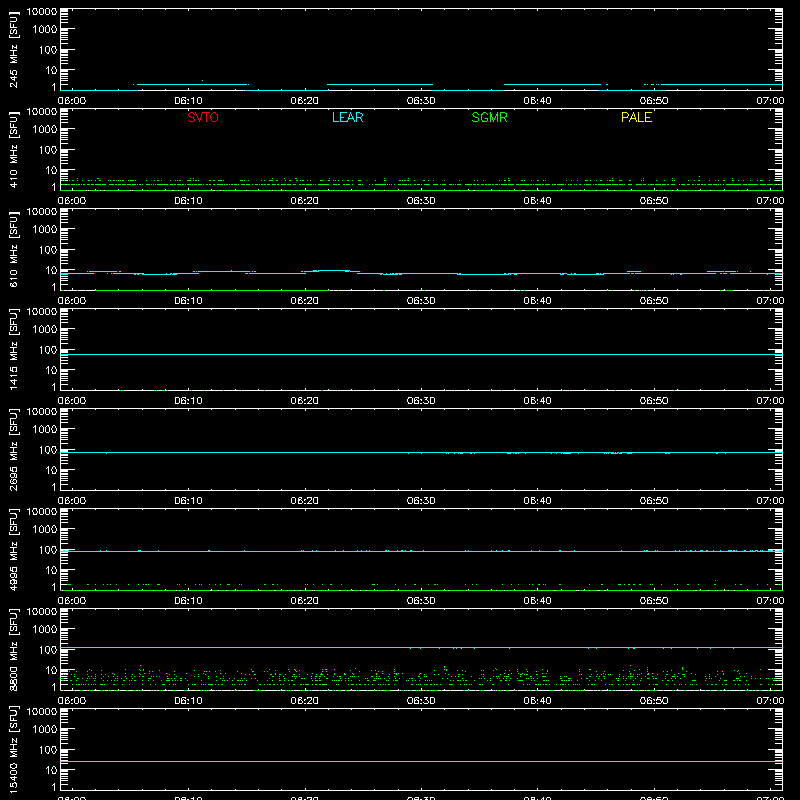Select the 15400 MHz [SFU] axis title
This screenshot has width=800, height=800.
point(14,750)
